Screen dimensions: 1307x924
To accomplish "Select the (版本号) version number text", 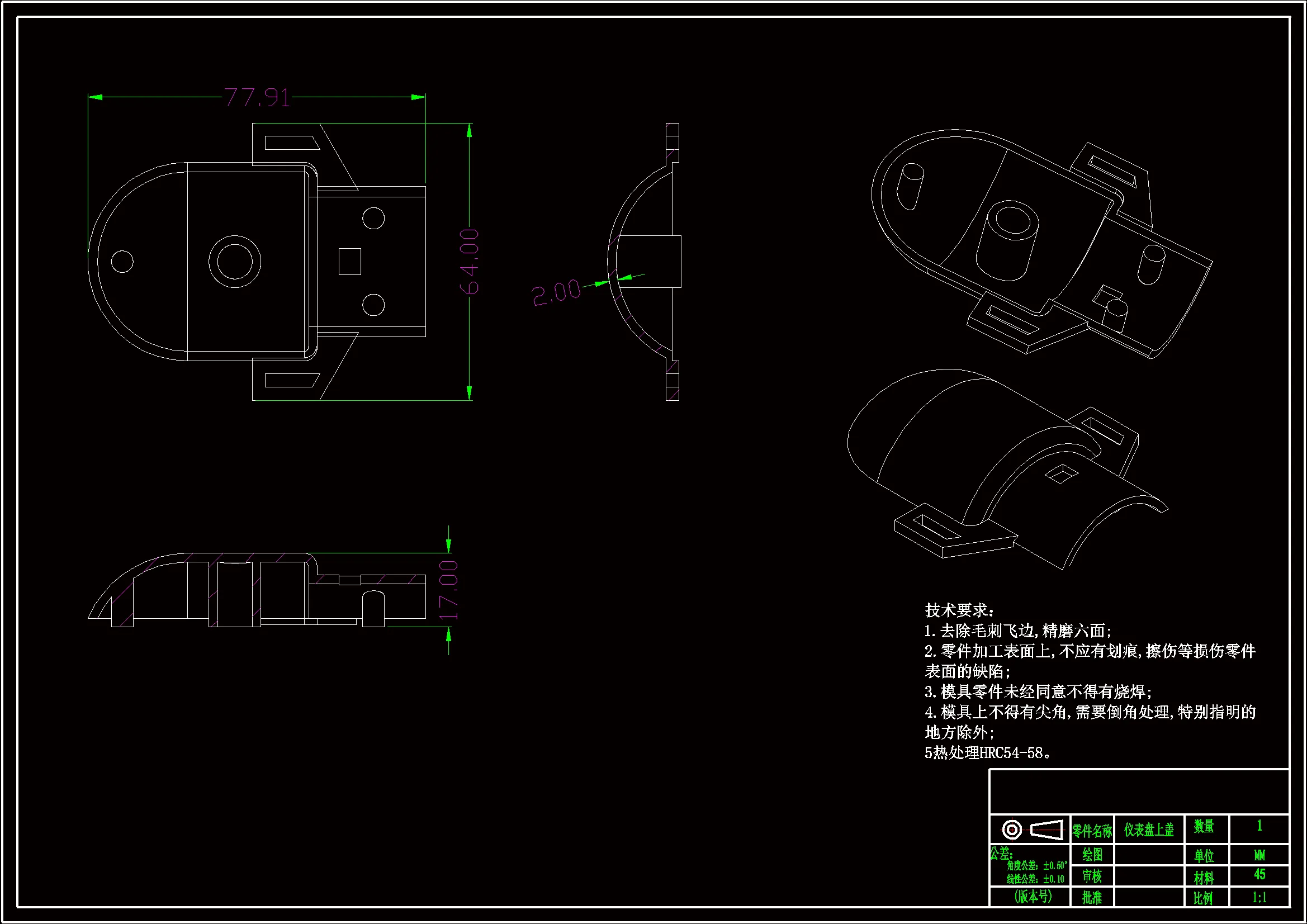I will pos(1033,897).
